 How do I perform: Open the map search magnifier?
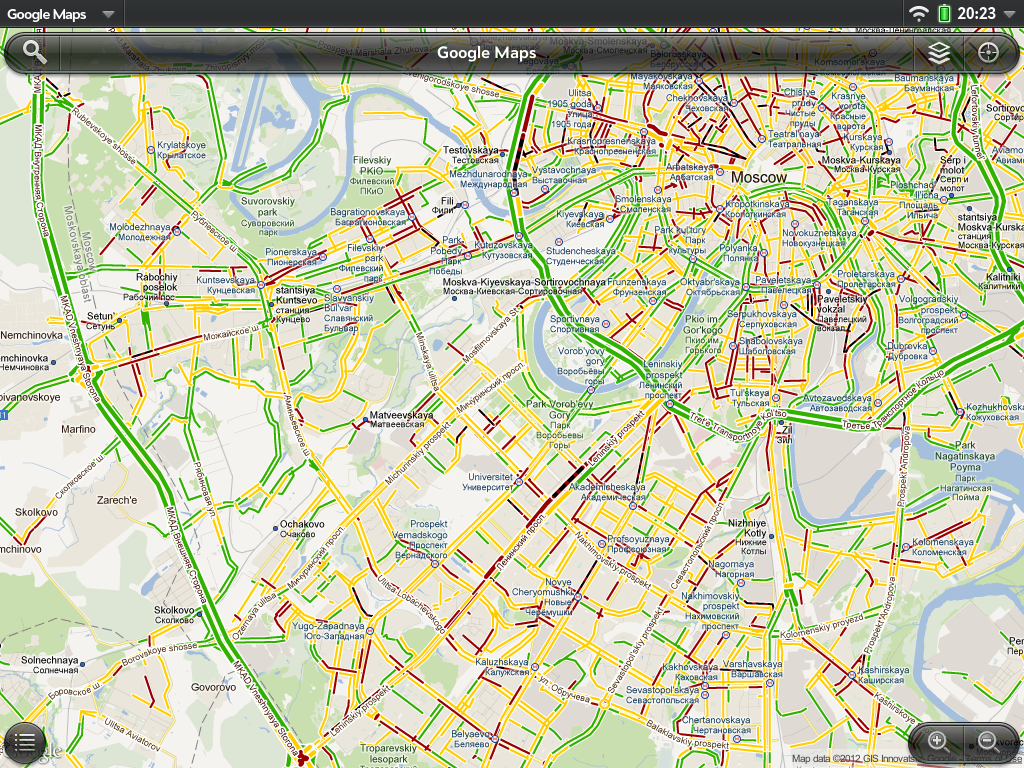pyautogui.click(x=35, y=52)
